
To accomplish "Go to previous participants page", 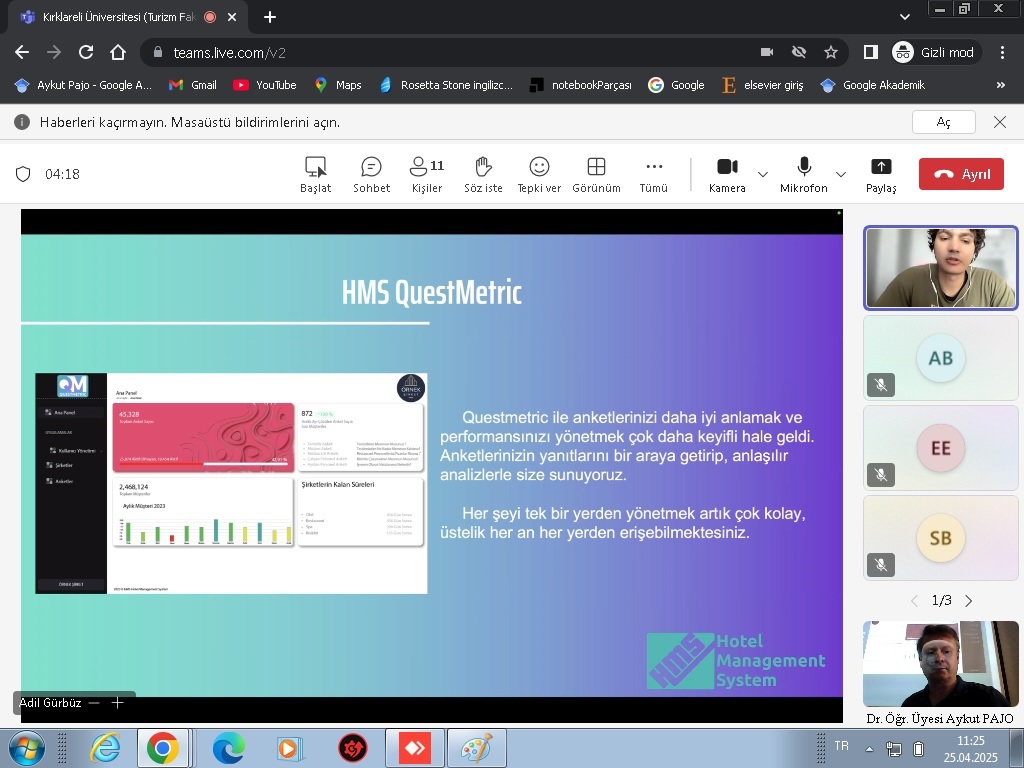I will tap(914, 601).
